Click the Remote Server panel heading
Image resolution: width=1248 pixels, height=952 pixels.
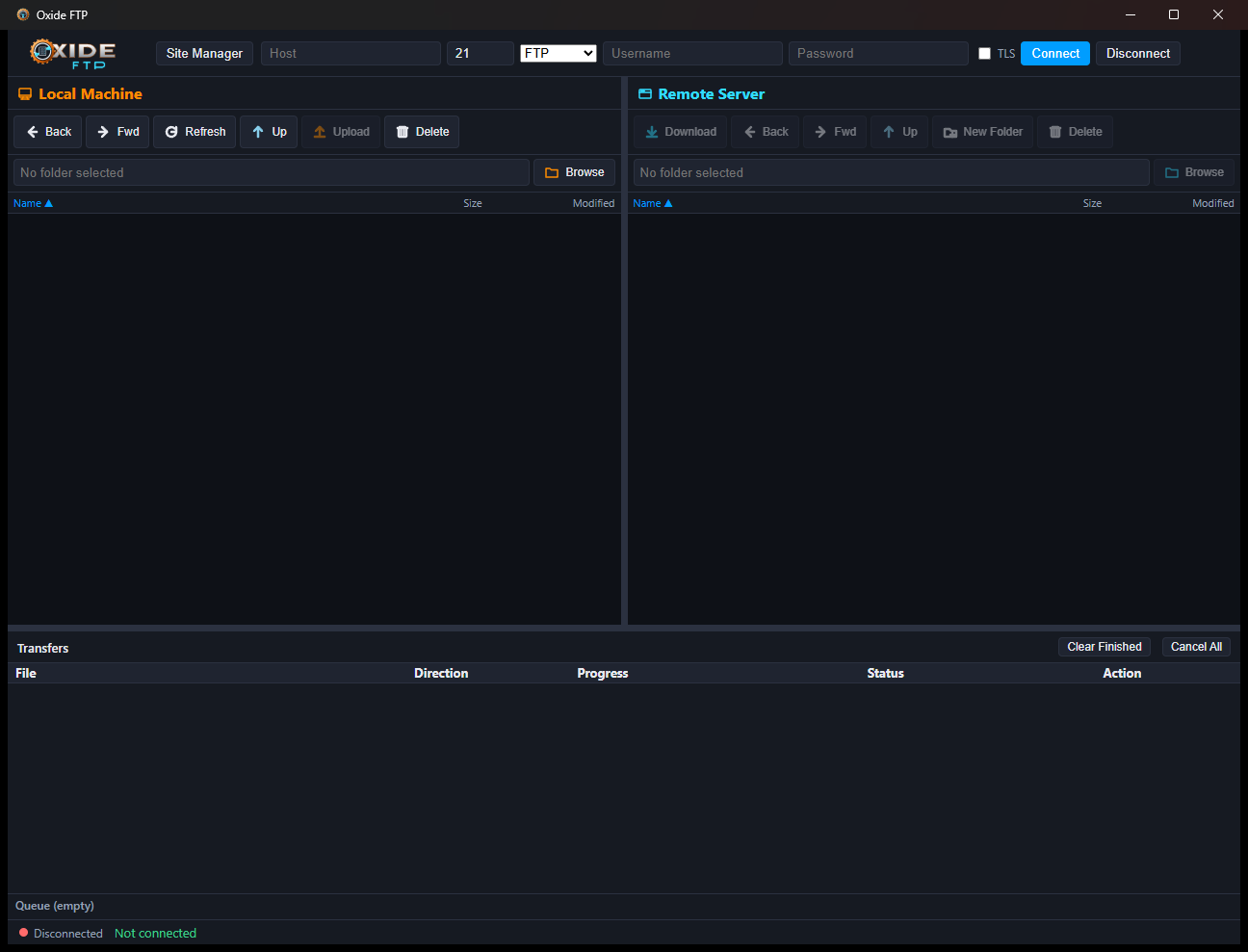click(702, 93)
